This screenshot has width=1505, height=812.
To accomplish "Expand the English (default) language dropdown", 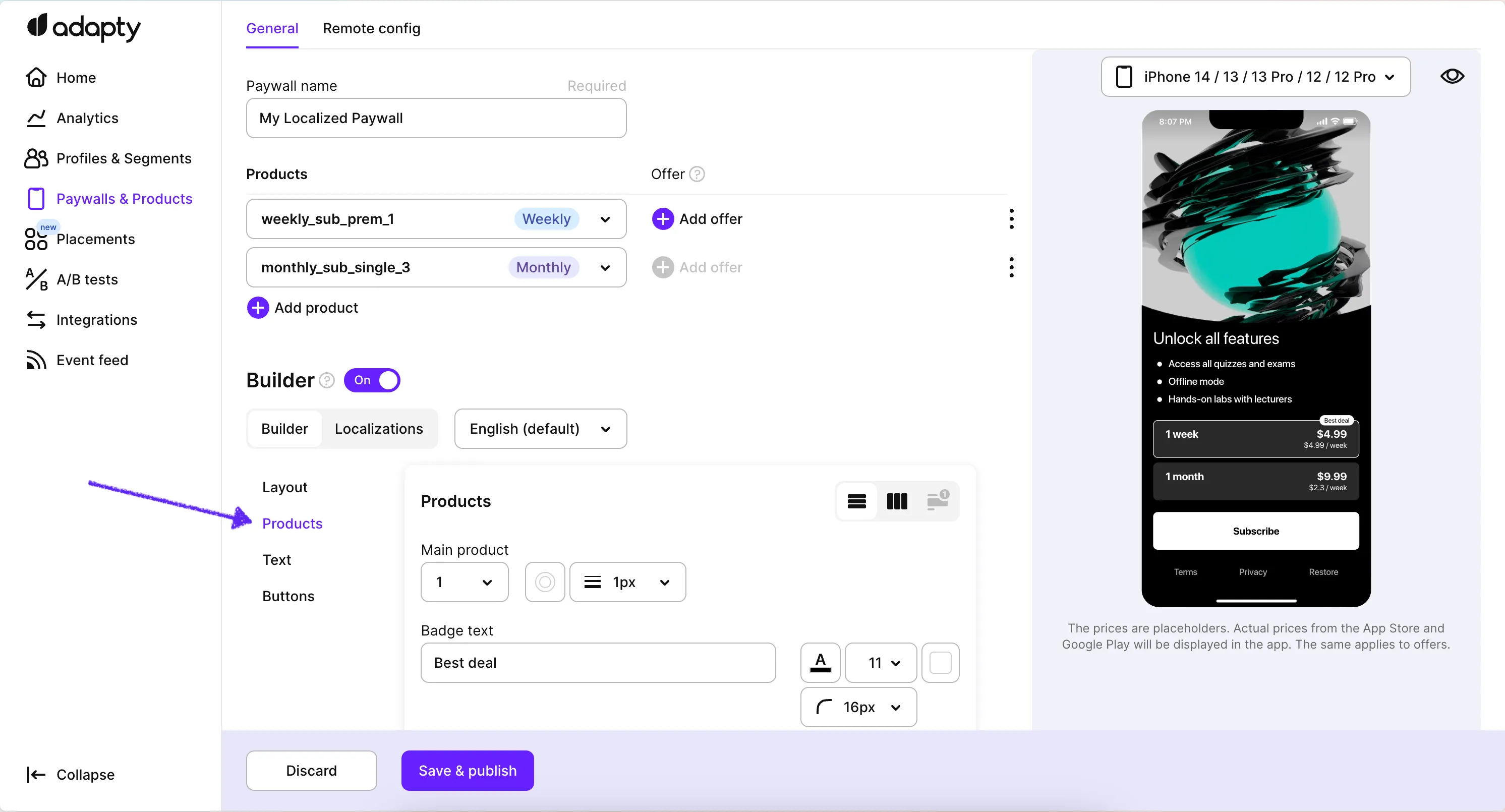I will [541, 429].
